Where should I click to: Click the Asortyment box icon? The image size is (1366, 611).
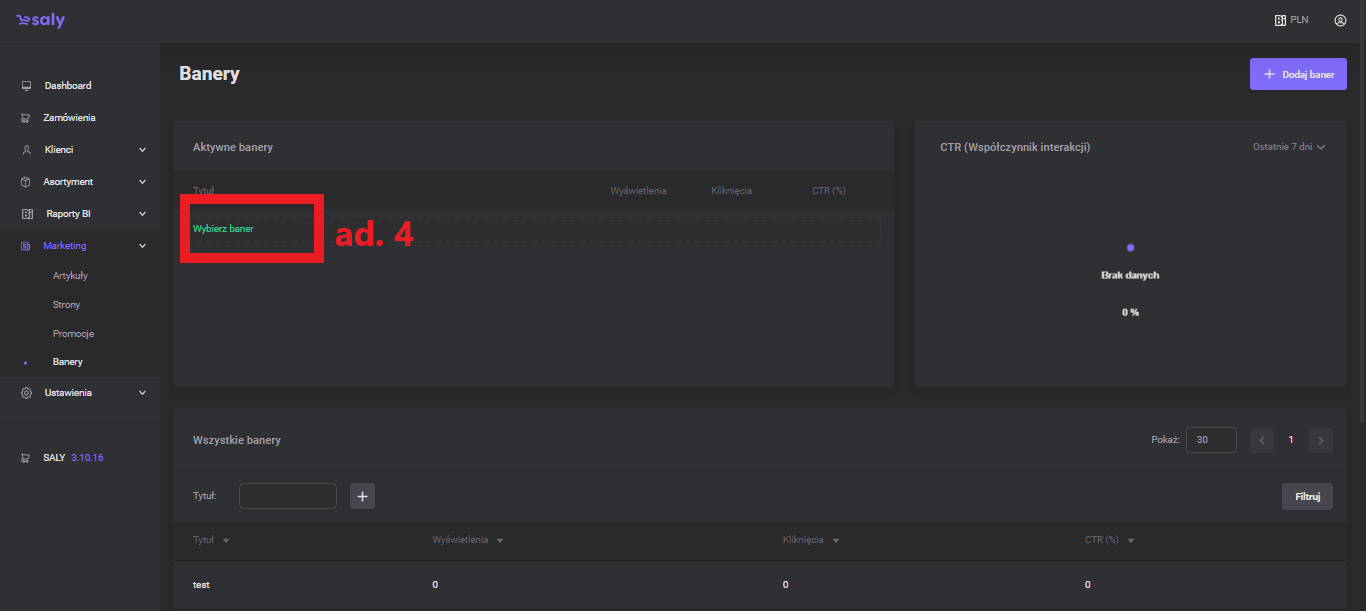click(x=26, y=182)
